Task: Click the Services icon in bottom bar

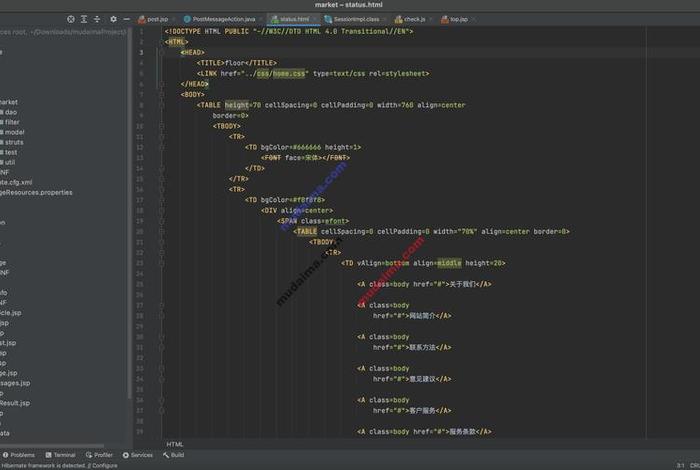Action: (126, 455)
